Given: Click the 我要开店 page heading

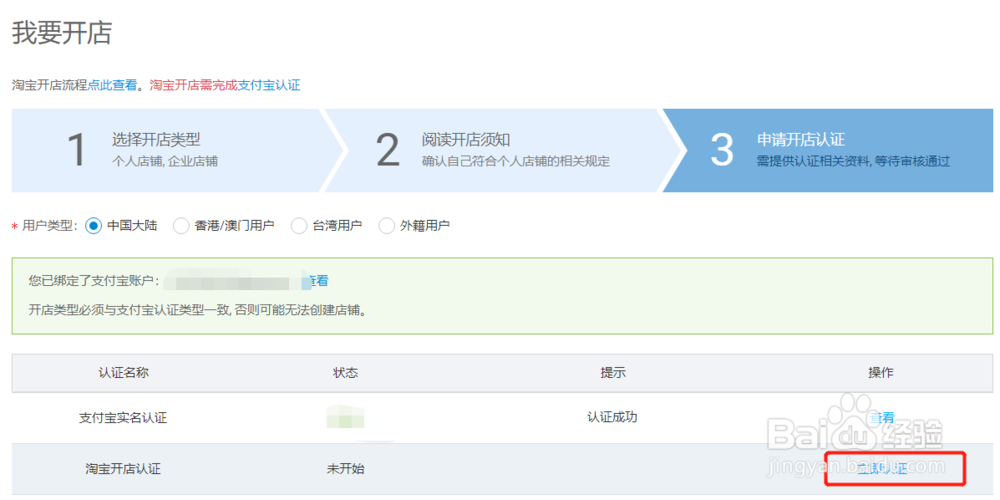Looking at the screenshot, I should pos(62,33).
